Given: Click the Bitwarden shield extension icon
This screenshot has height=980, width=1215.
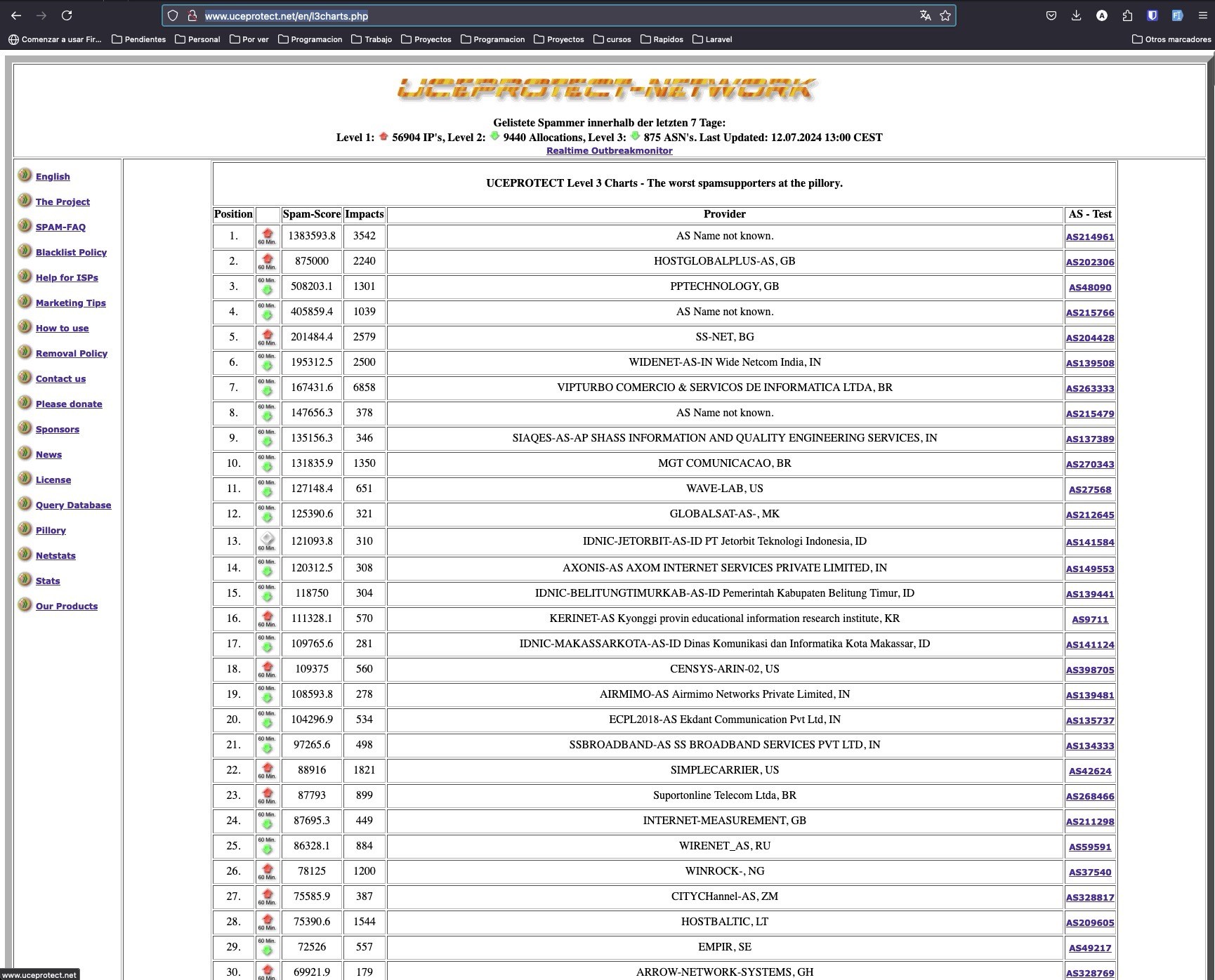Looking at the screenshot, I should tap(1152, 15).
